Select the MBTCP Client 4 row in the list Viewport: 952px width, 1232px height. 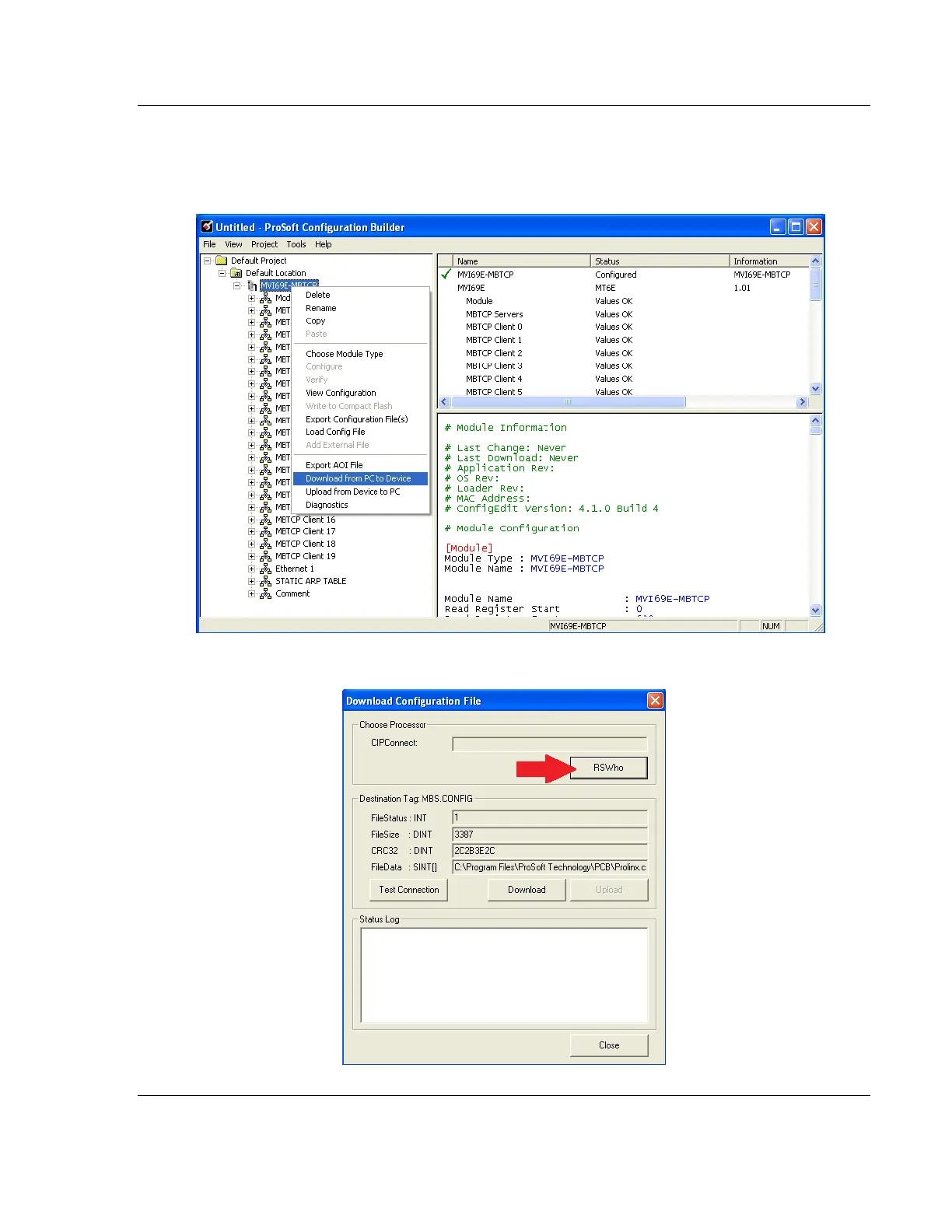(623, 379)
